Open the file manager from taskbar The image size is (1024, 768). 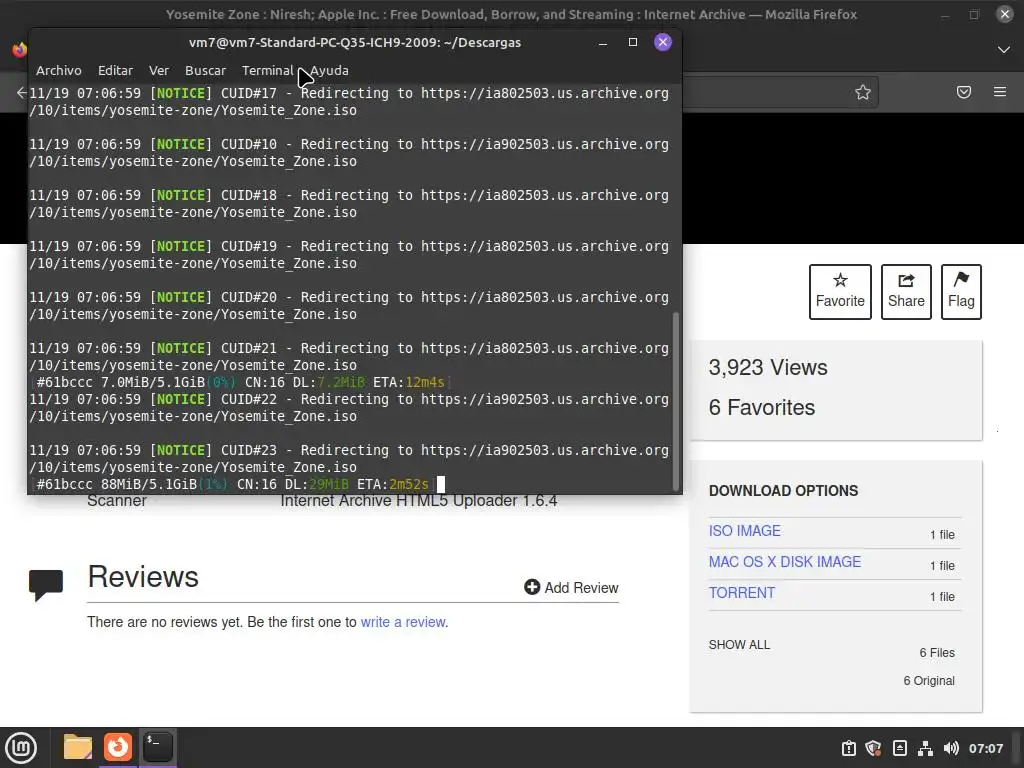point(78,747)
